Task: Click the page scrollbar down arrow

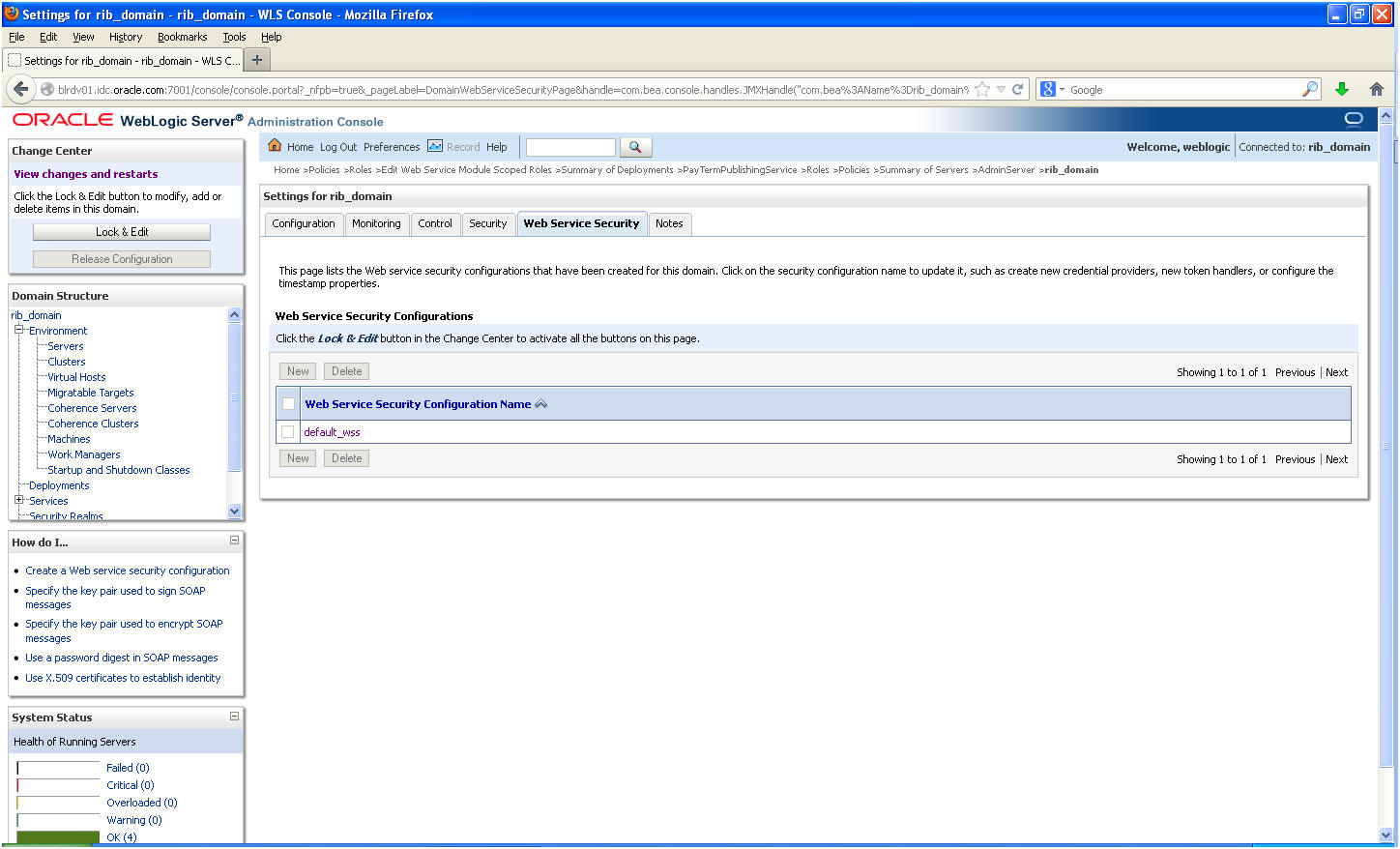Action: click(x=1385, y=834)
